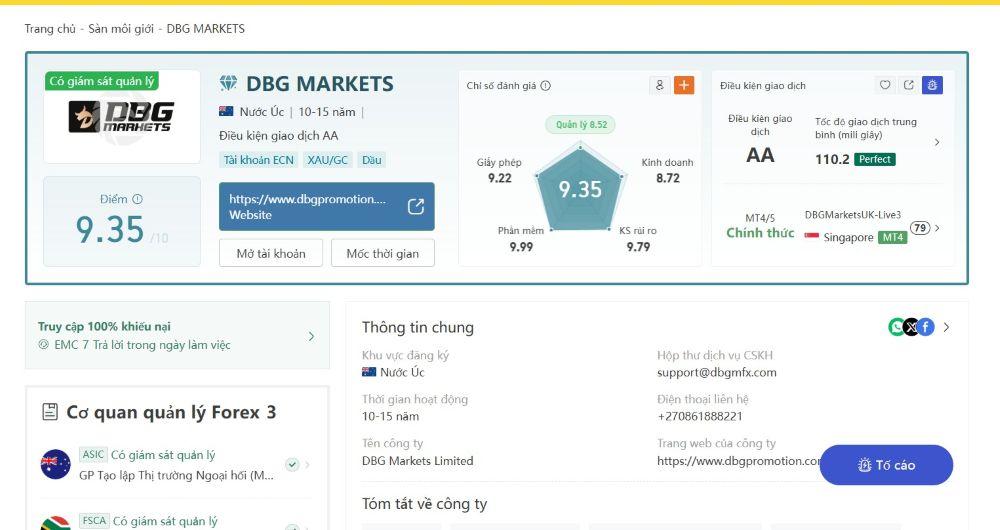Favorite broker with the heart icon
Image resolution: width=1000 pixels, height=530 pixels.
point(885,85)
